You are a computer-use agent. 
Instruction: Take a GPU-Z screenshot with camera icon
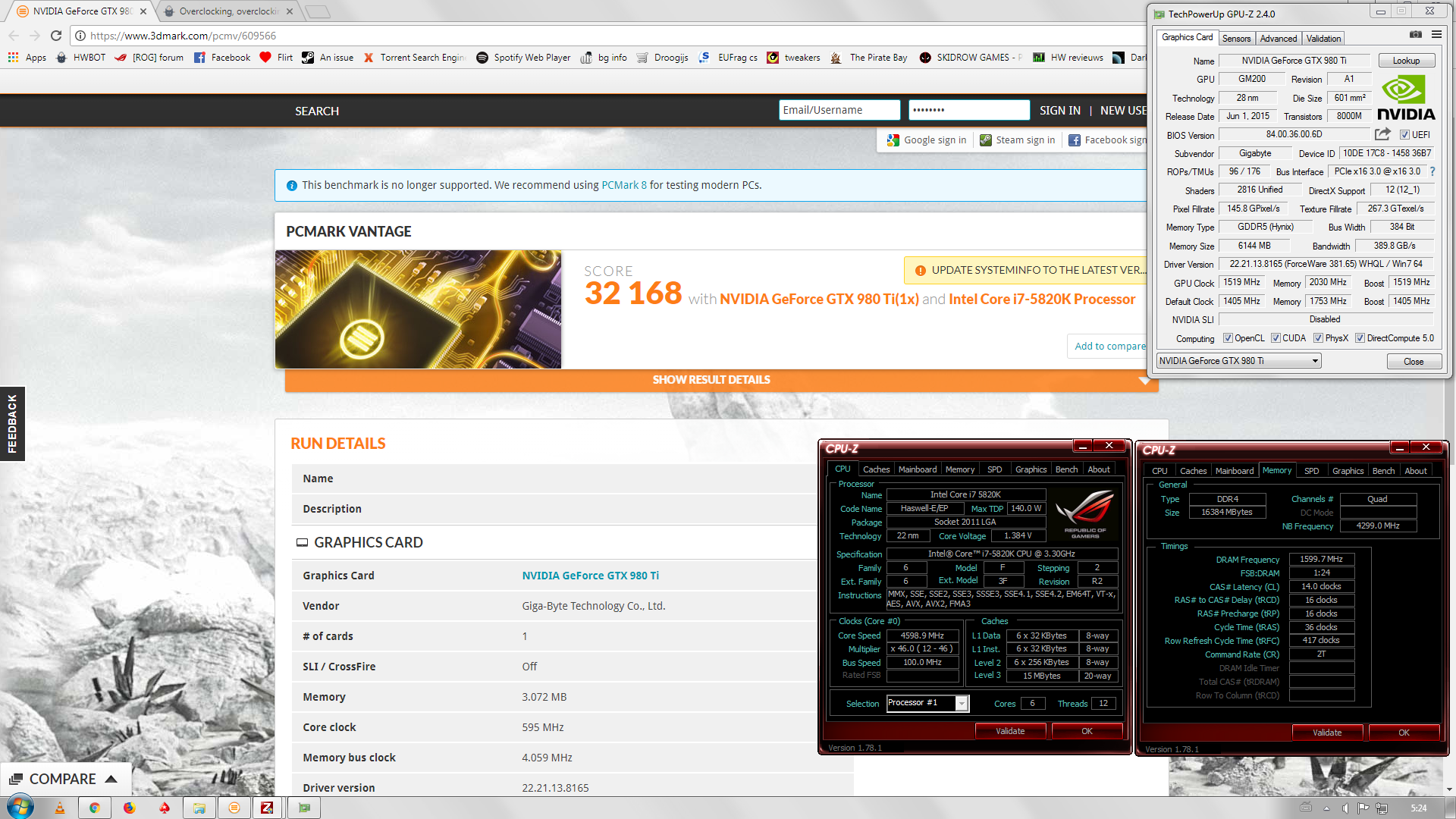tap(1415, 35)
